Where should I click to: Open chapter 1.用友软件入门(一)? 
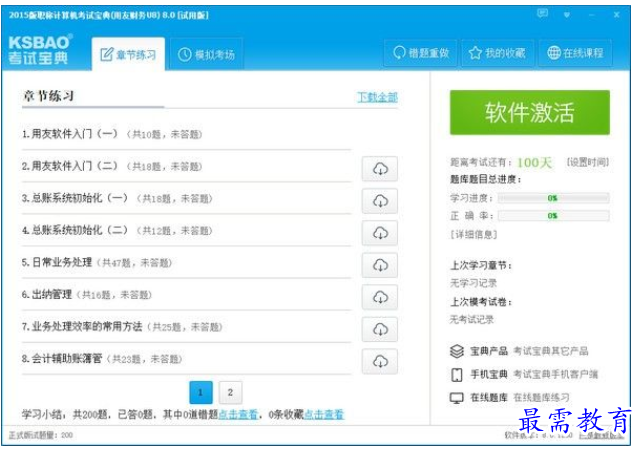coord(112,134)
